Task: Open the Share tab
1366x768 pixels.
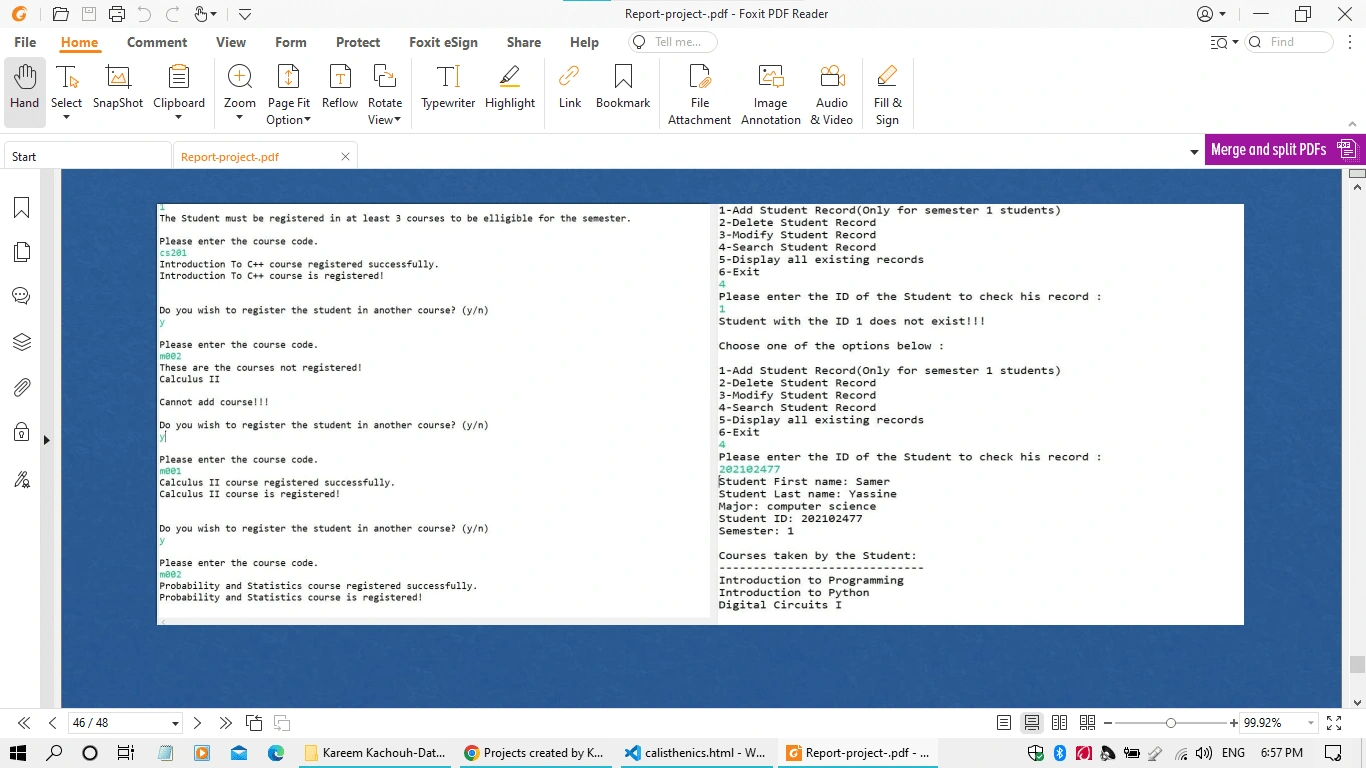Action: [x=524, y=42]
